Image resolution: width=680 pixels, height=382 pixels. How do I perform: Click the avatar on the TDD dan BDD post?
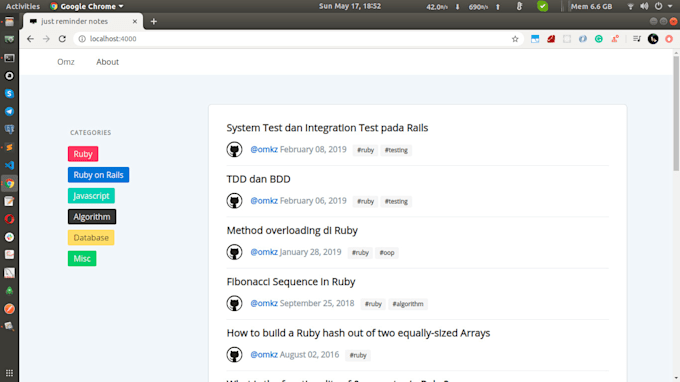[234, 201]
